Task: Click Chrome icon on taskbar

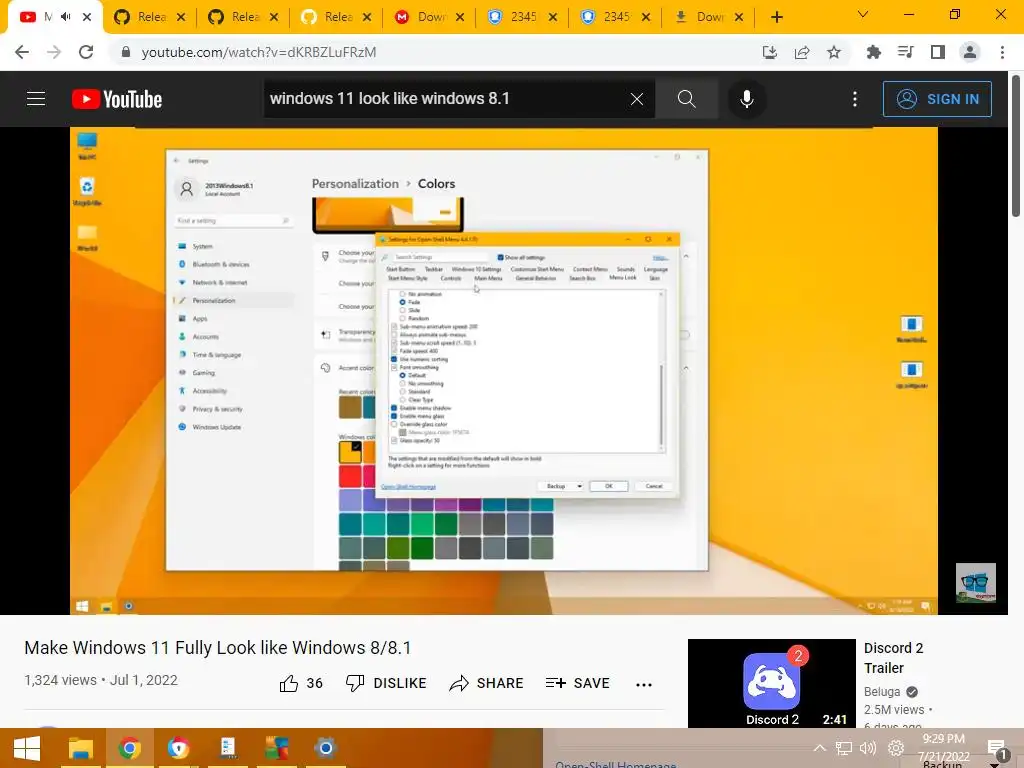Action: coord(129,748)
